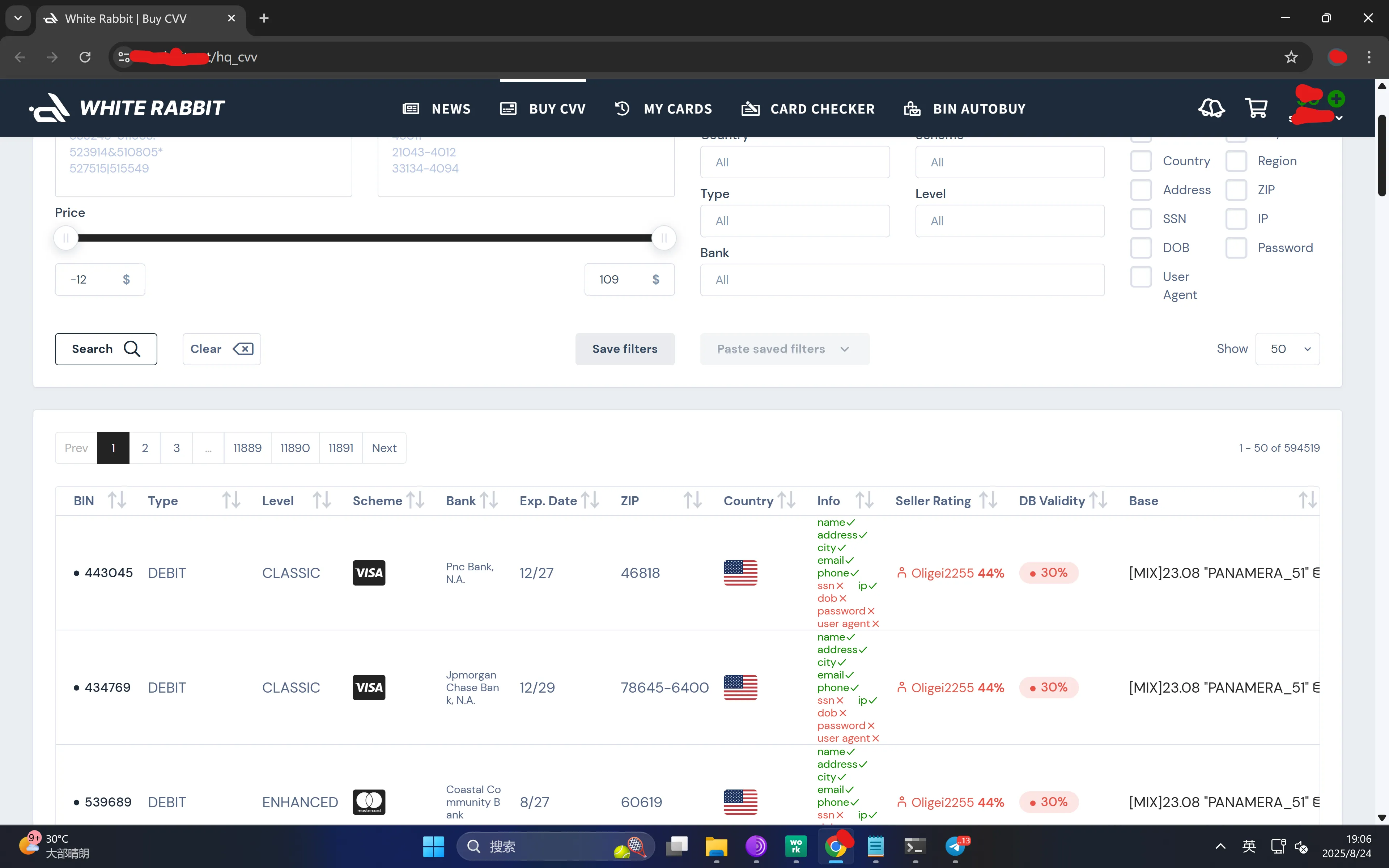Tick the Password checkbox

1236,248
